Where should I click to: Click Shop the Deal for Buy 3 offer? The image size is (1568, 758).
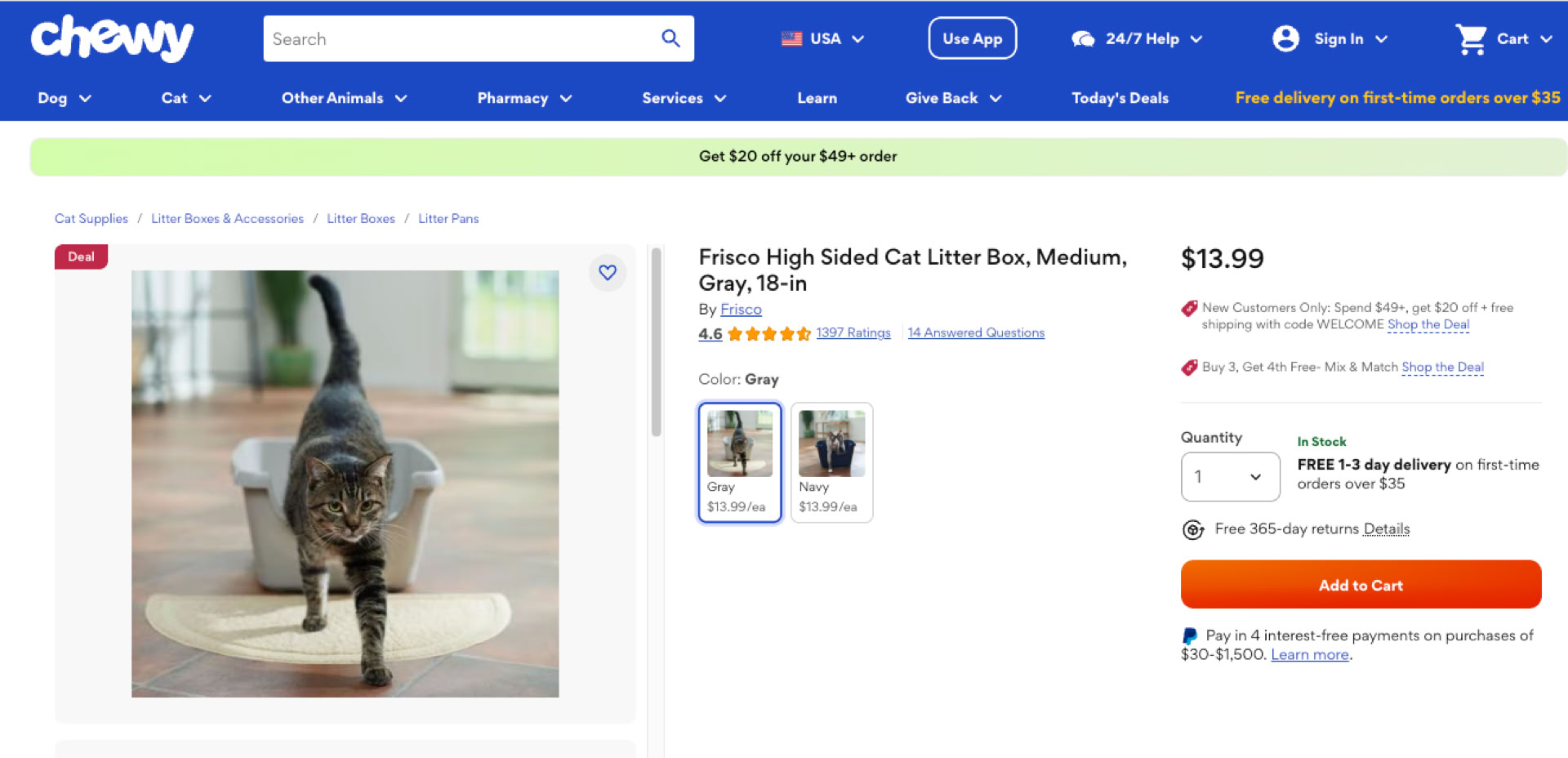(x=1443, y=368)
